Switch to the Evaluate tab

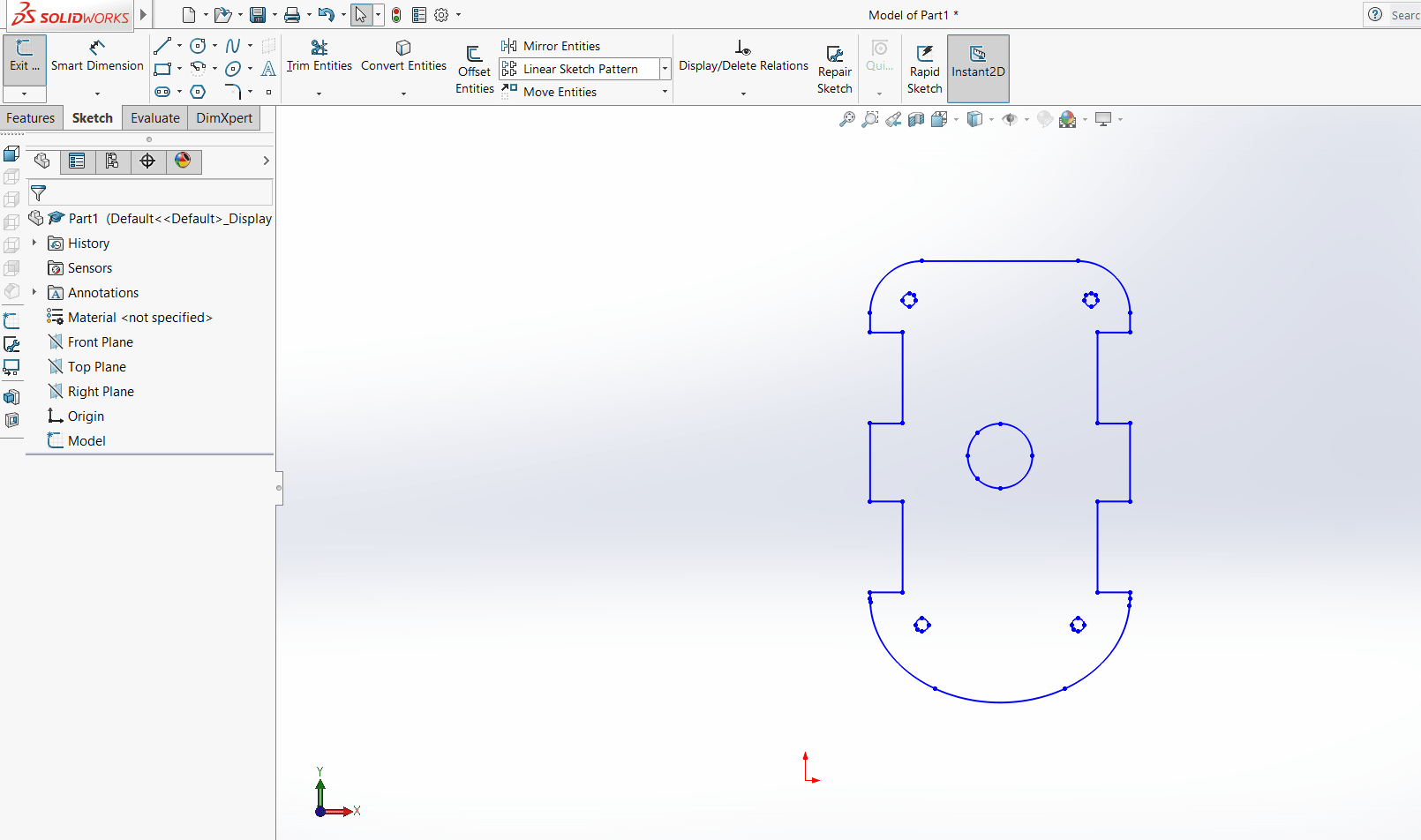155,118
